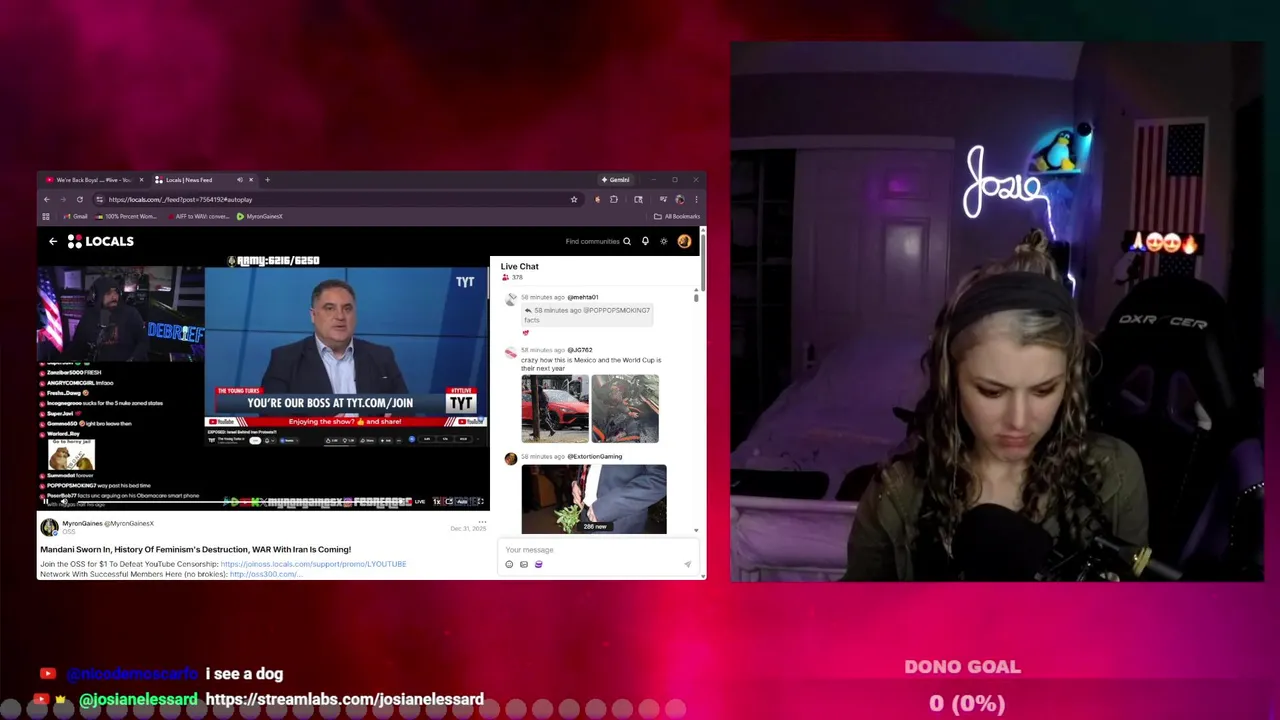The width and height of the screenshot is (1280, 720).
Task: Click the MyronGaines post avatar
Action: pyautogui.click(x=49, y=527)
